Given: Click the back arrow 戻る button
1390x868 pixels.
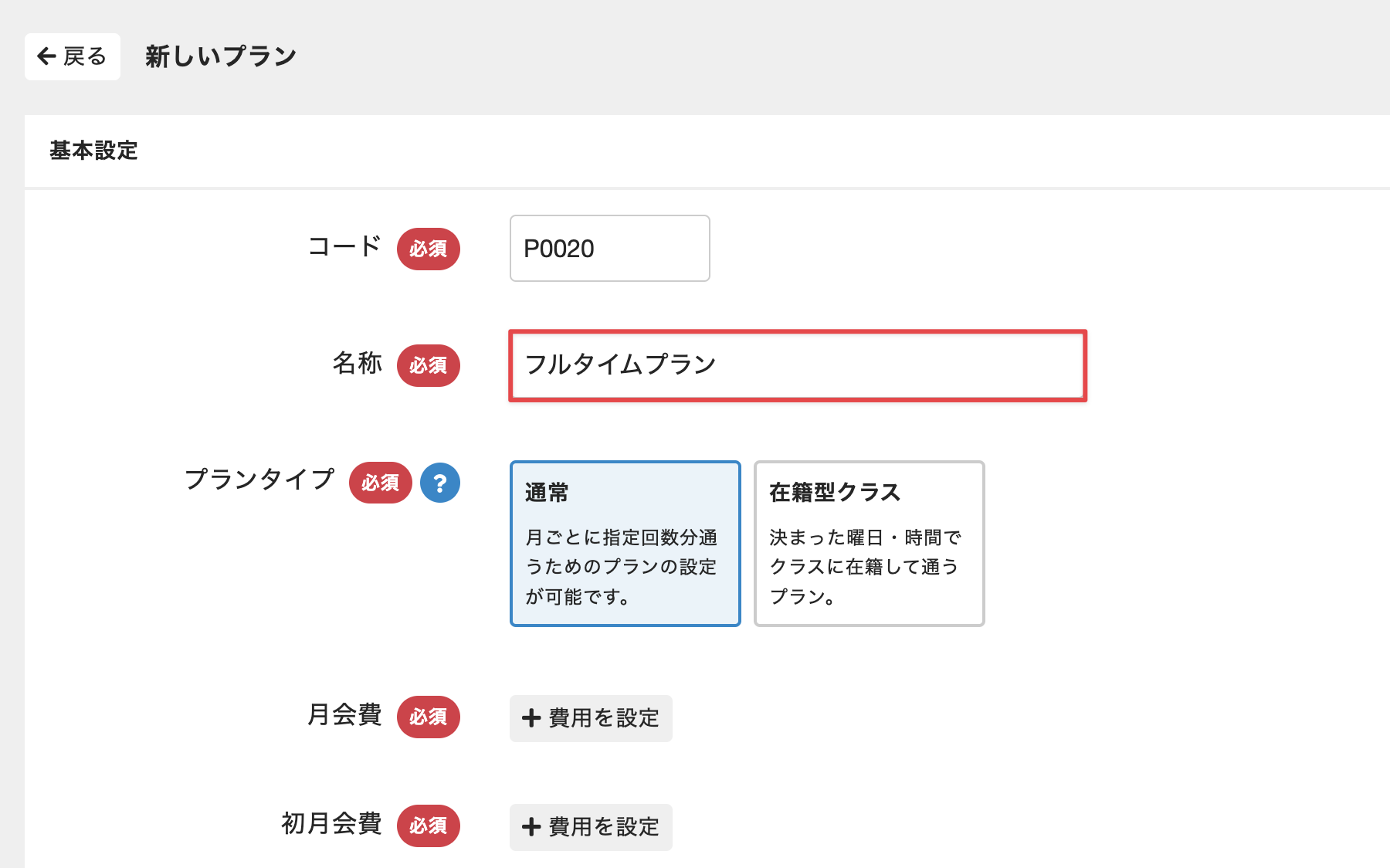Looking at the screenshot, I should pyautogui.click(x=72, y=56).
